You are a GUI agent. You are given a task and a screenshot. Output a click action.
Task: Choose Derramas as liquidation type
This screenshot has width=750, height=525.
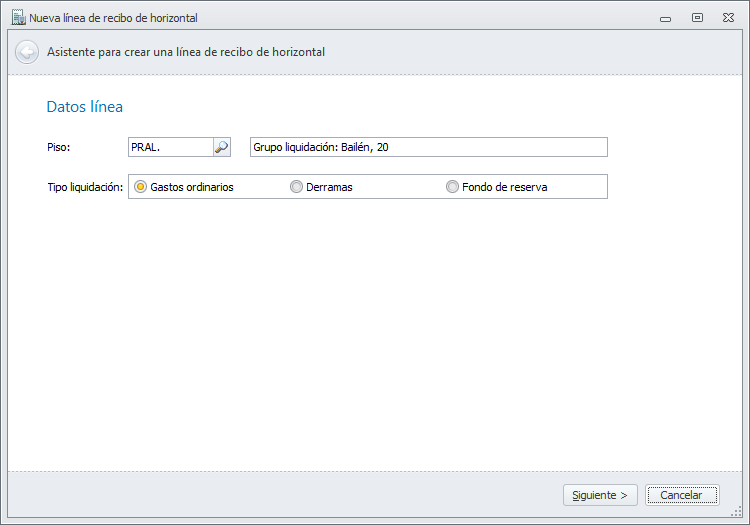[297, 187]
